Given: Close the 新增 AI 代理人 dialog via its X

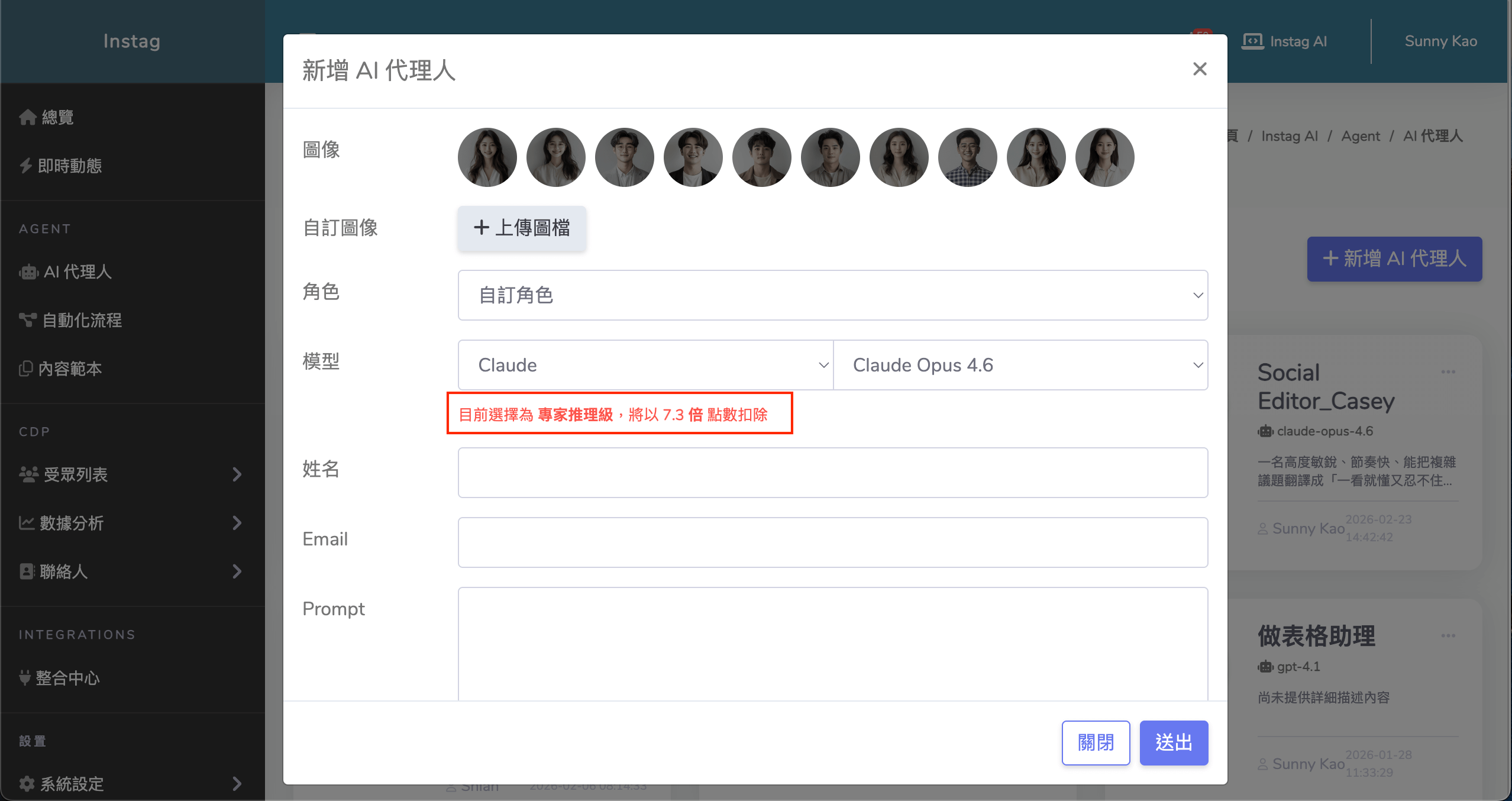Looking at the screenshot, I should (x=1200, y=69).
